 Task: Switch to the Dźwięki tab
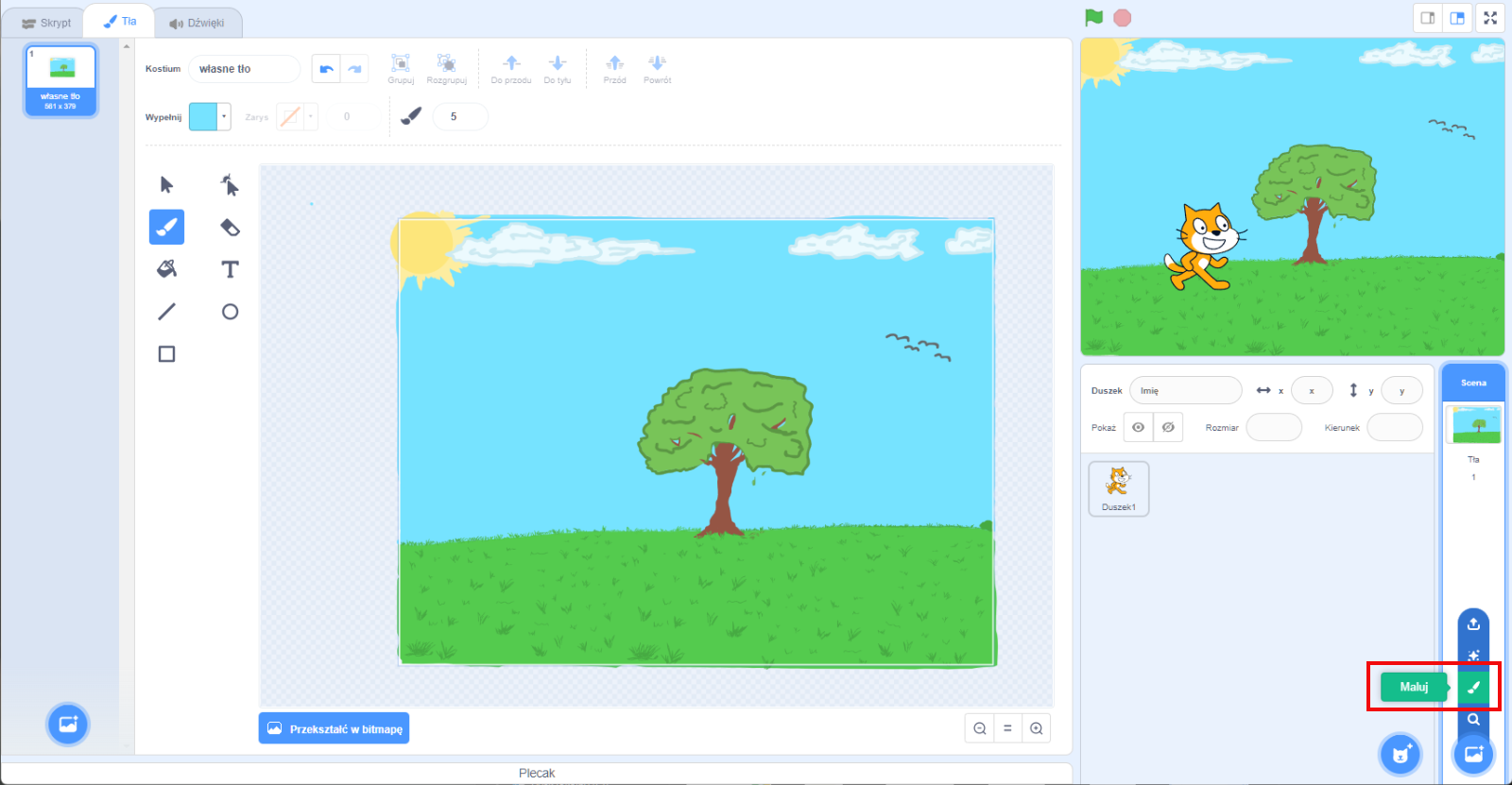tap(197, 23)
